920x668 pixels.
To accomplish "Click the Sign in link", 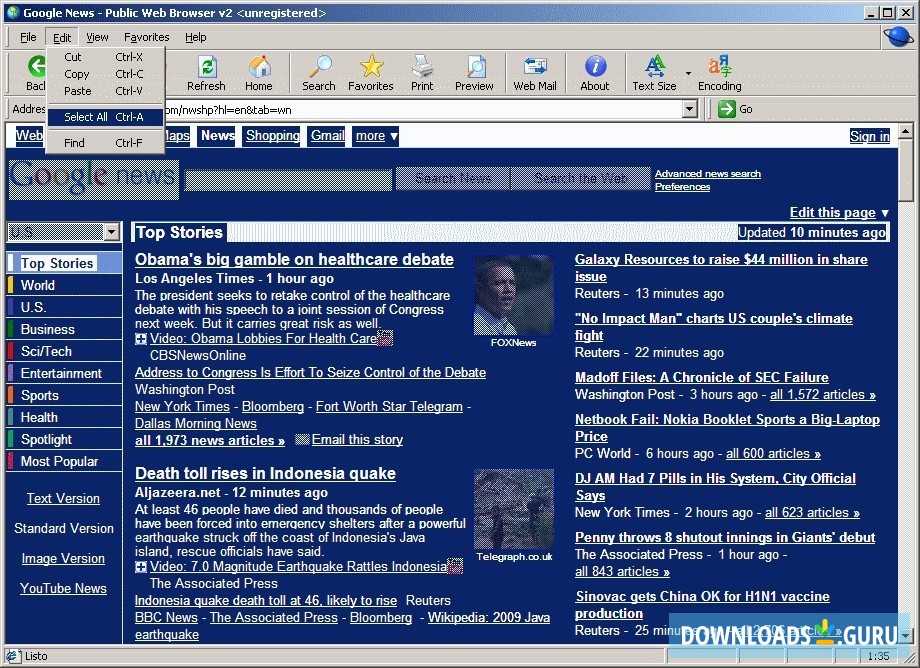I will tap(869, 135).
